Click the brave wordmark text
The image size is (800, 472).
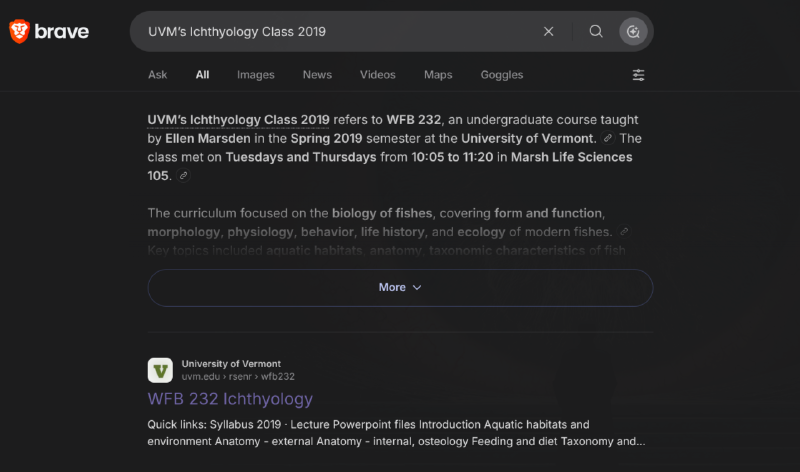62,32
